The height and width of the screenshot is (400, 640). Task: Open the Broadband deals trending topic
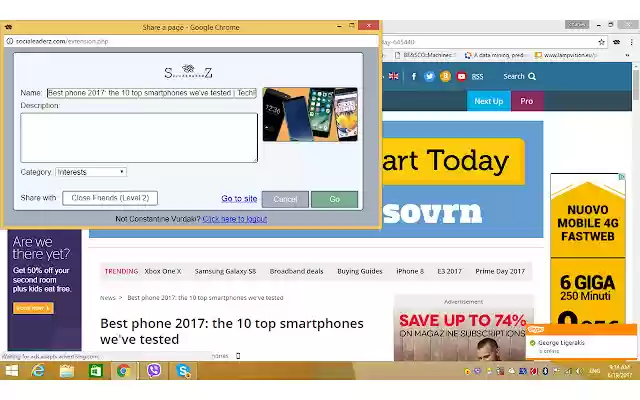tap(296, 271)
